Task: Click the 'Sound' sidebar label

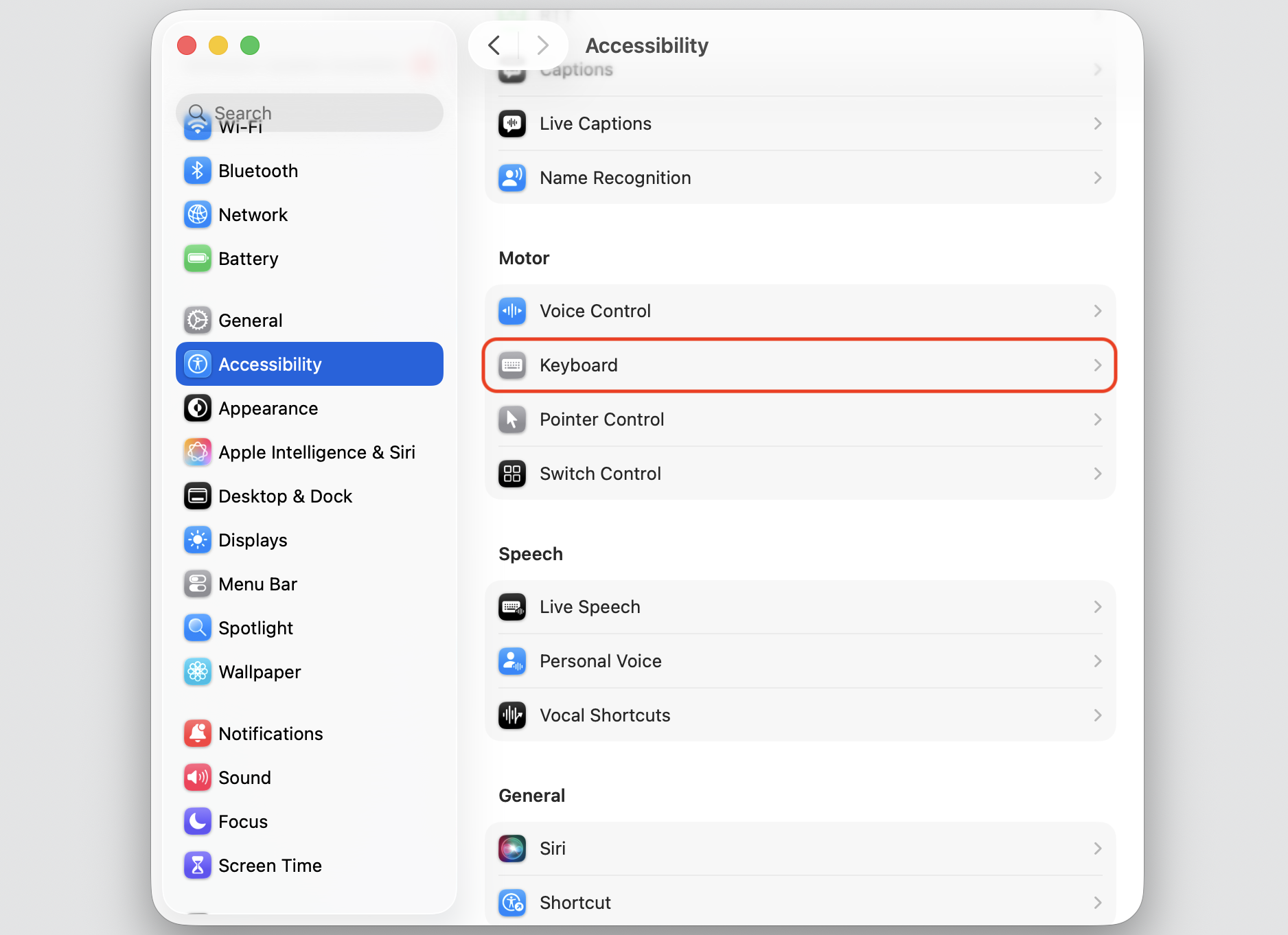Action: coord(244,778)
